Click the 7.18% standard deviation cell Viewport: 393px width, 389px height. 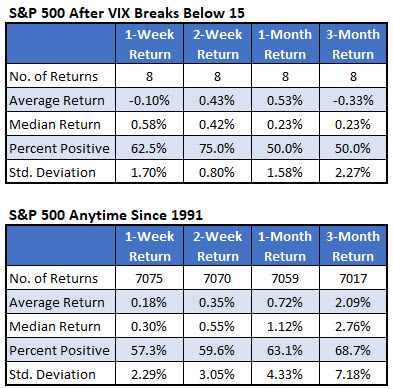tap(353, 374)
